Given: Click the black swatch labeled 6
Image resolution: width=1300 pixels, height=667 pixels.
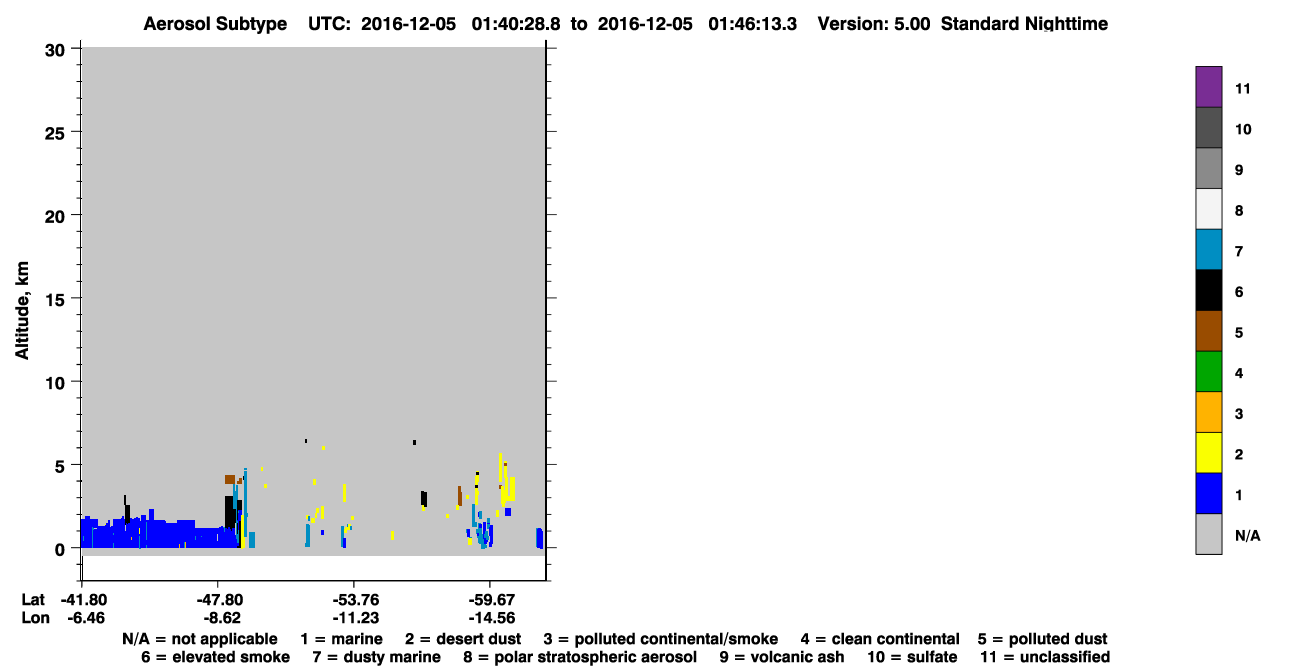Looking at the screenshot, I should coord(1209,291).
